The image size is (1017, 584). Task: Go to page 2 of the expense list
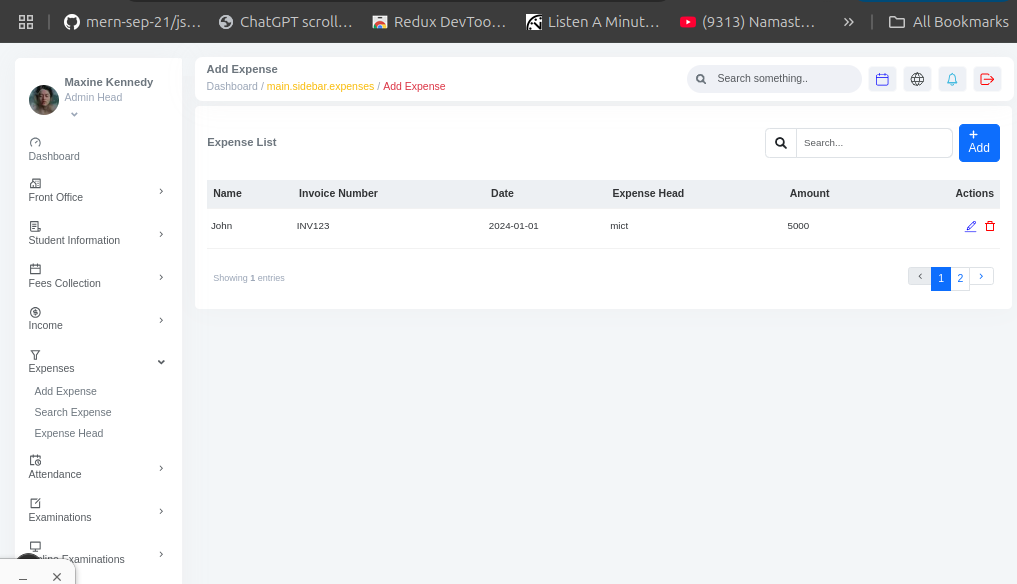[x=960, y=278]
